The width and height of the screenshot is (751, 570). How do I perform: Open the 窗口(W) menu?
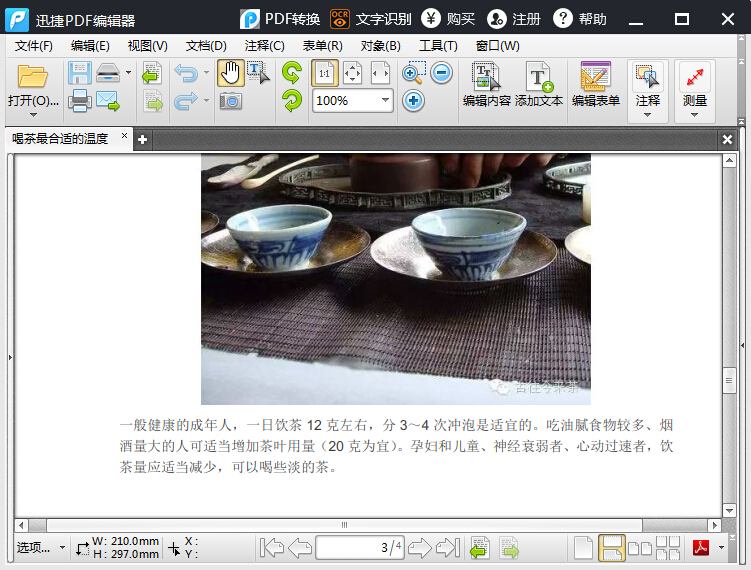[x=497, y=46]
